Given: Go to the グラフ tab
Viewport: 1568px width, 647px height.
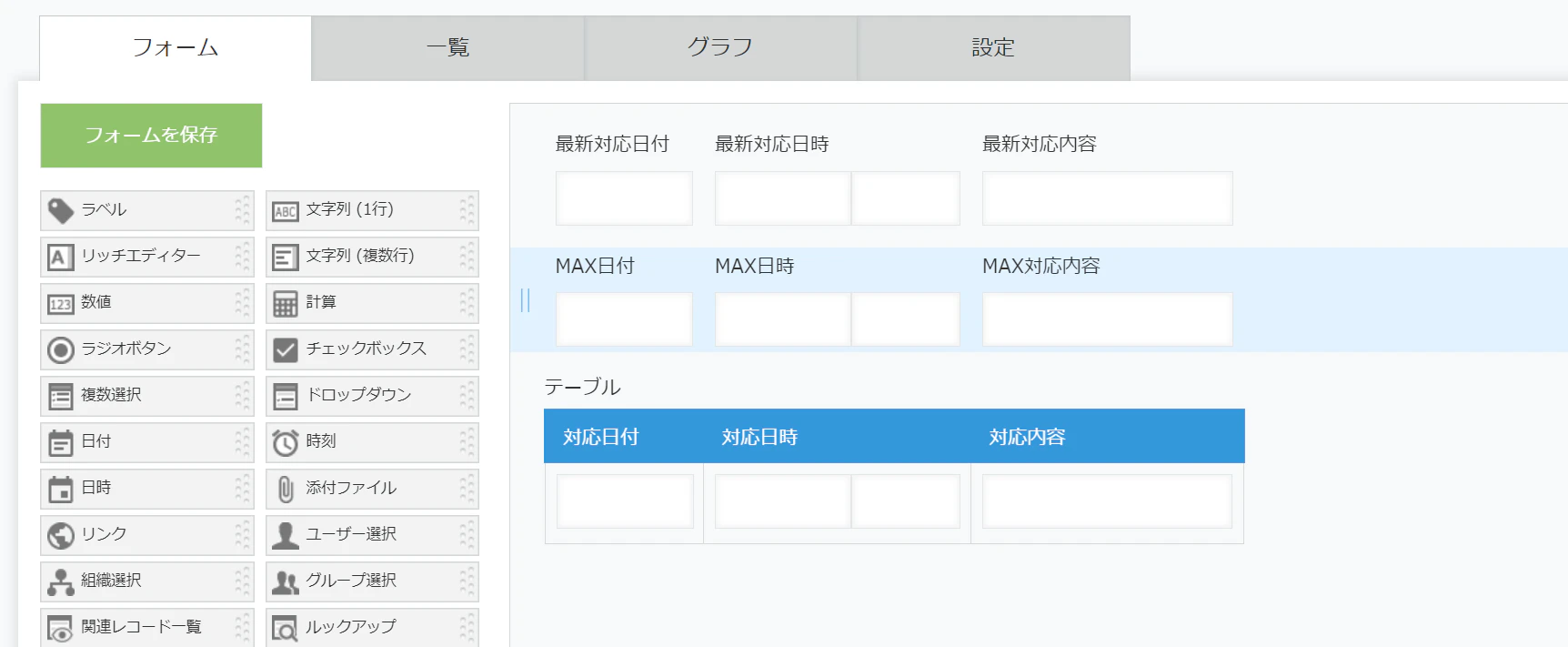Looking at the screenshot, I should tap(721, 48).
